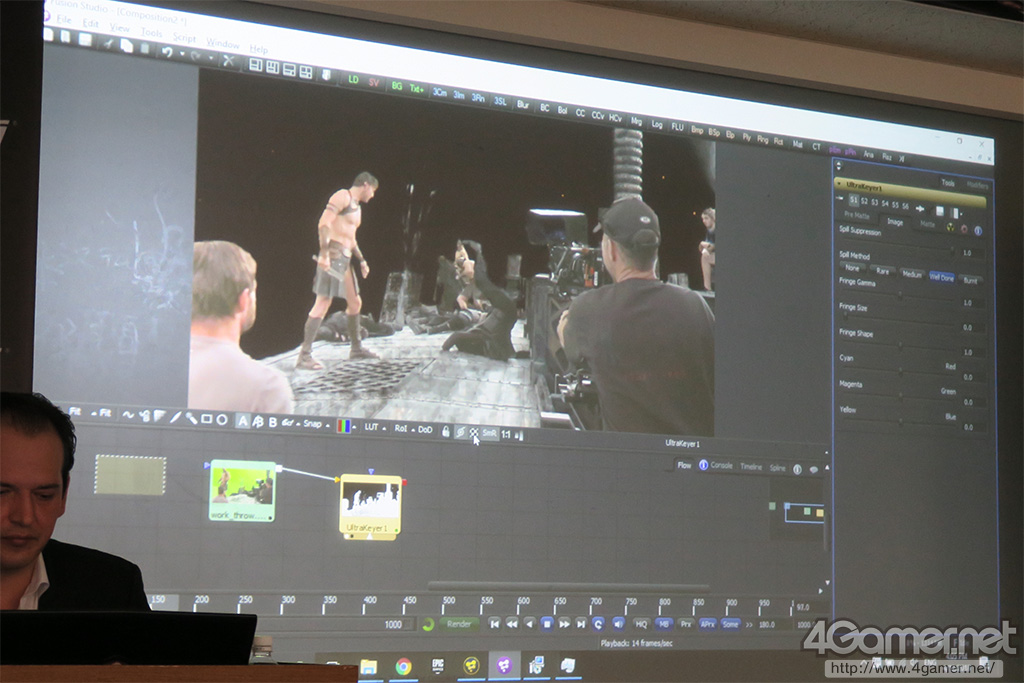Screen dimensions: 1024x683
Task: Open the Pre Matte tab in UltraKeyer
Action: (856, 215)
